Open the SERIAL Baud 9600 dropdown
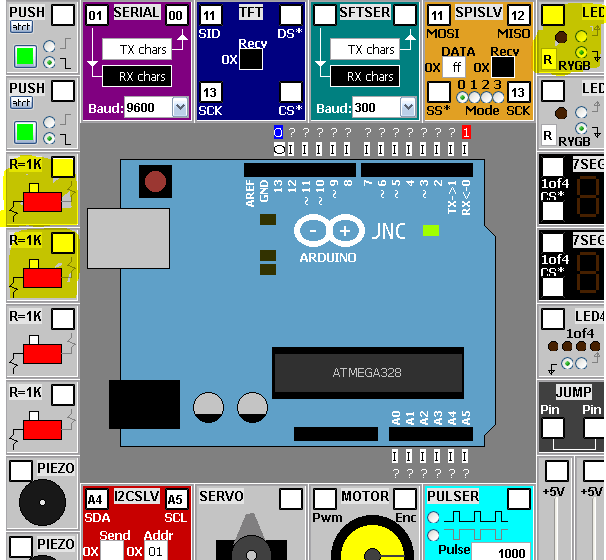 point(180,107)
